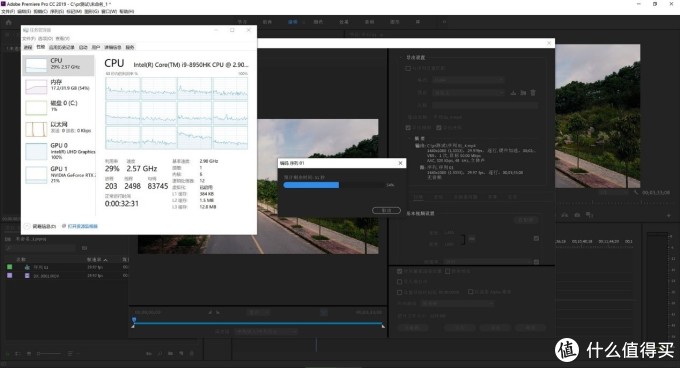The image size is (680, 368).
Task: Toggle Project panel read-only lock icon
Action: click(x=7, y=354)
